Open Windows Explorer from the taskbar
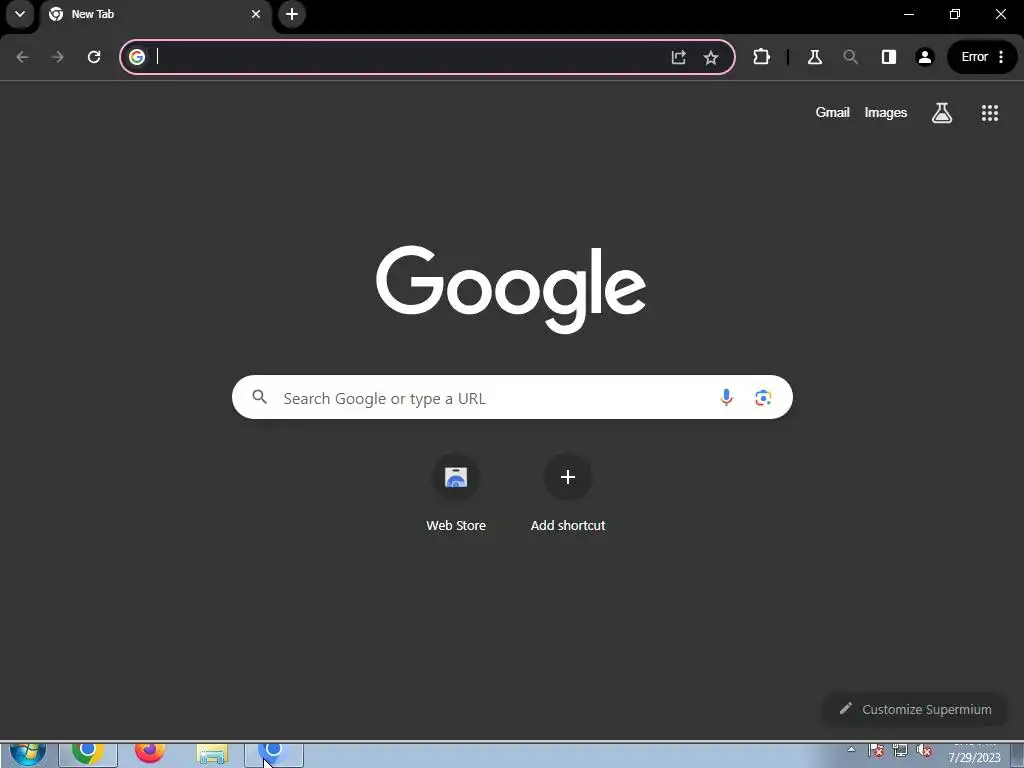Image resolution: width=1024 pixels, height=768 pixels. (212, 755)
